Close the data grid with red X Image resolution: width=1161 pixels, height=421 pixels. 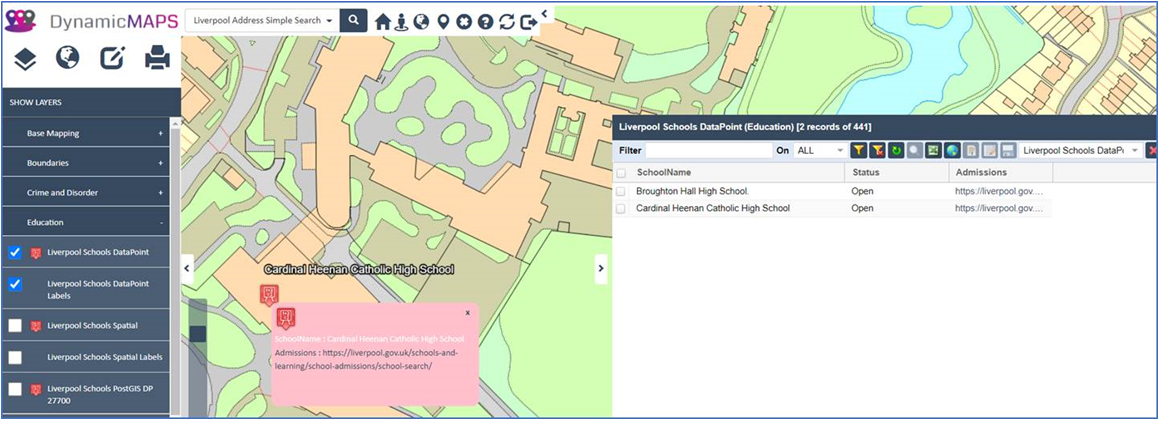(1152, 150)
